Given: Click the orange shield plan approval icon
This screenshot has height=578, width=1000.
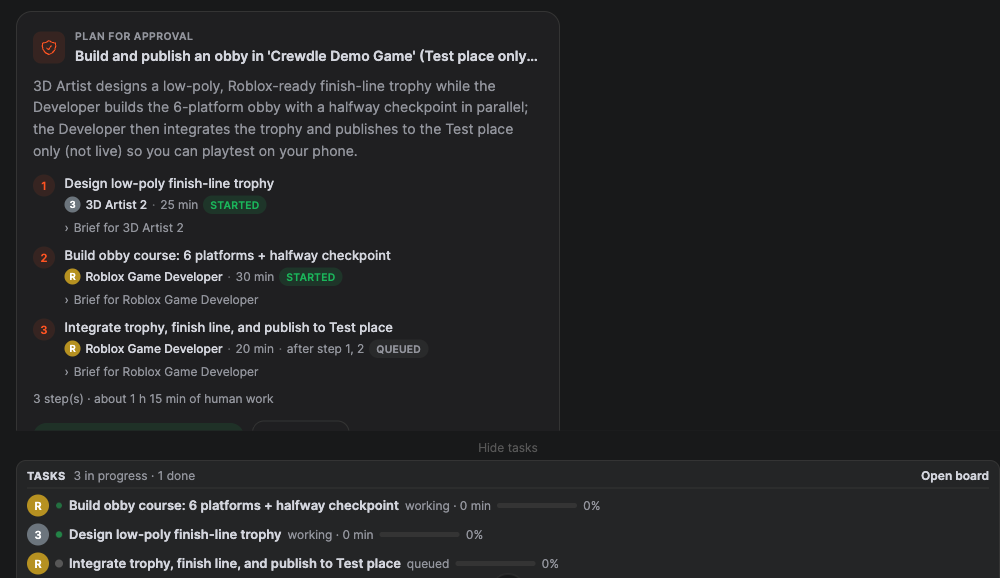Looking at the screenshot, I should 49,47.
